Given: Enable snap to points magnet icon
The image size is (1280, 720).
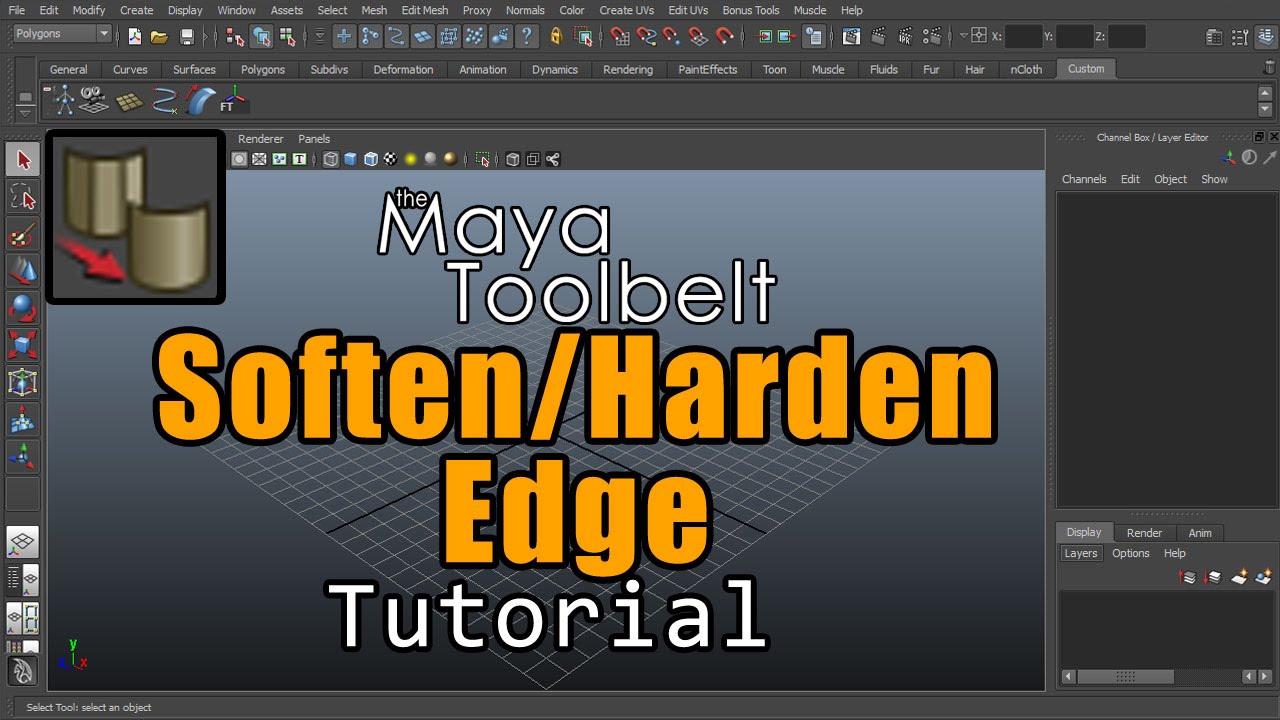Looking at the screenshot, I should coord(672,37).
